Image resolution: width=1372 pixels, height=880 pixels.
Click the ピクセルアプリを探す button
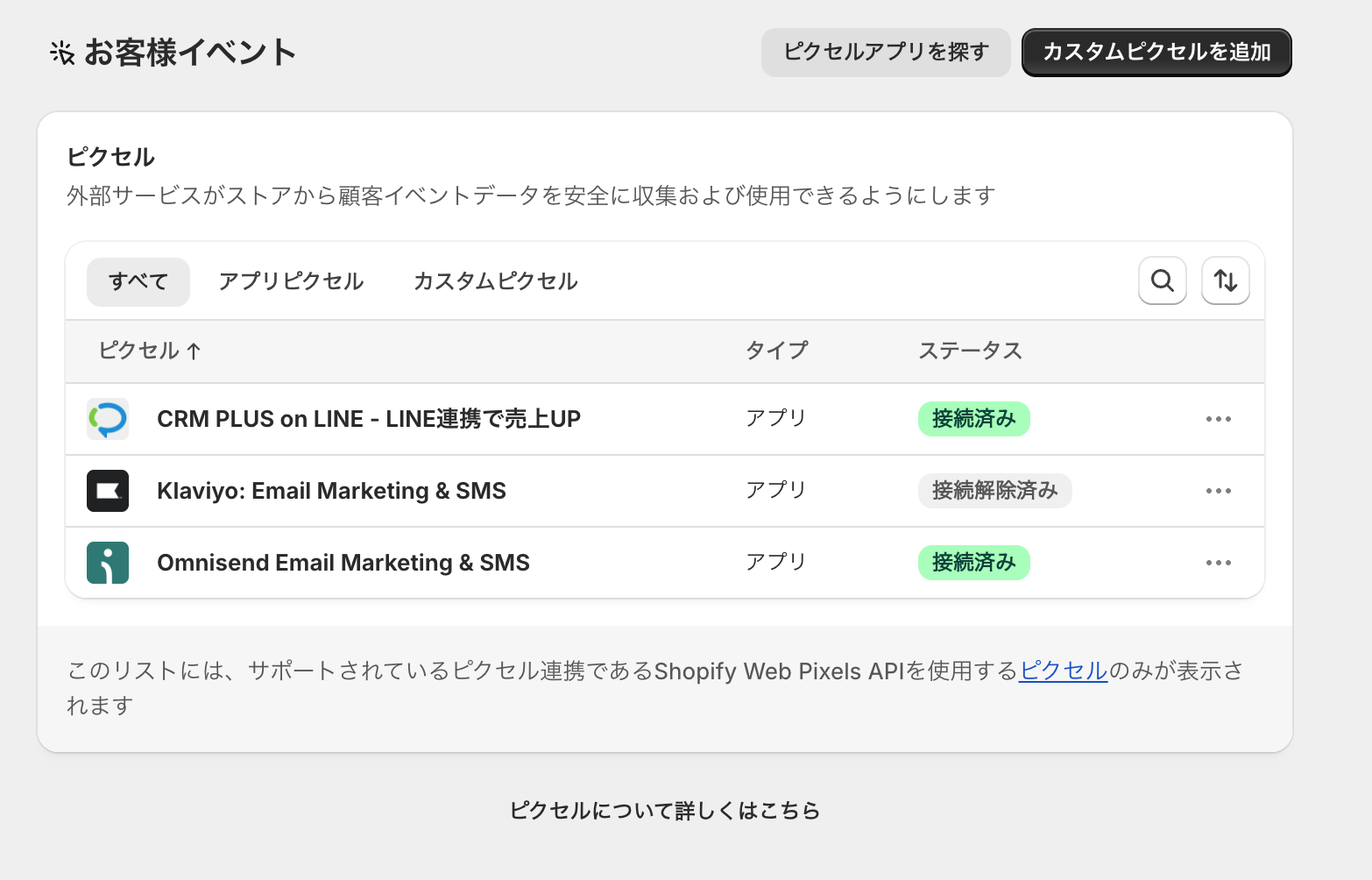coord(886,53)
